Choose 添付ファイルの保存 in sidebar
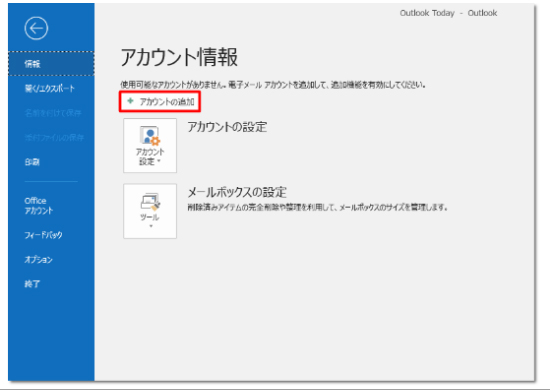 click(54, 137)
